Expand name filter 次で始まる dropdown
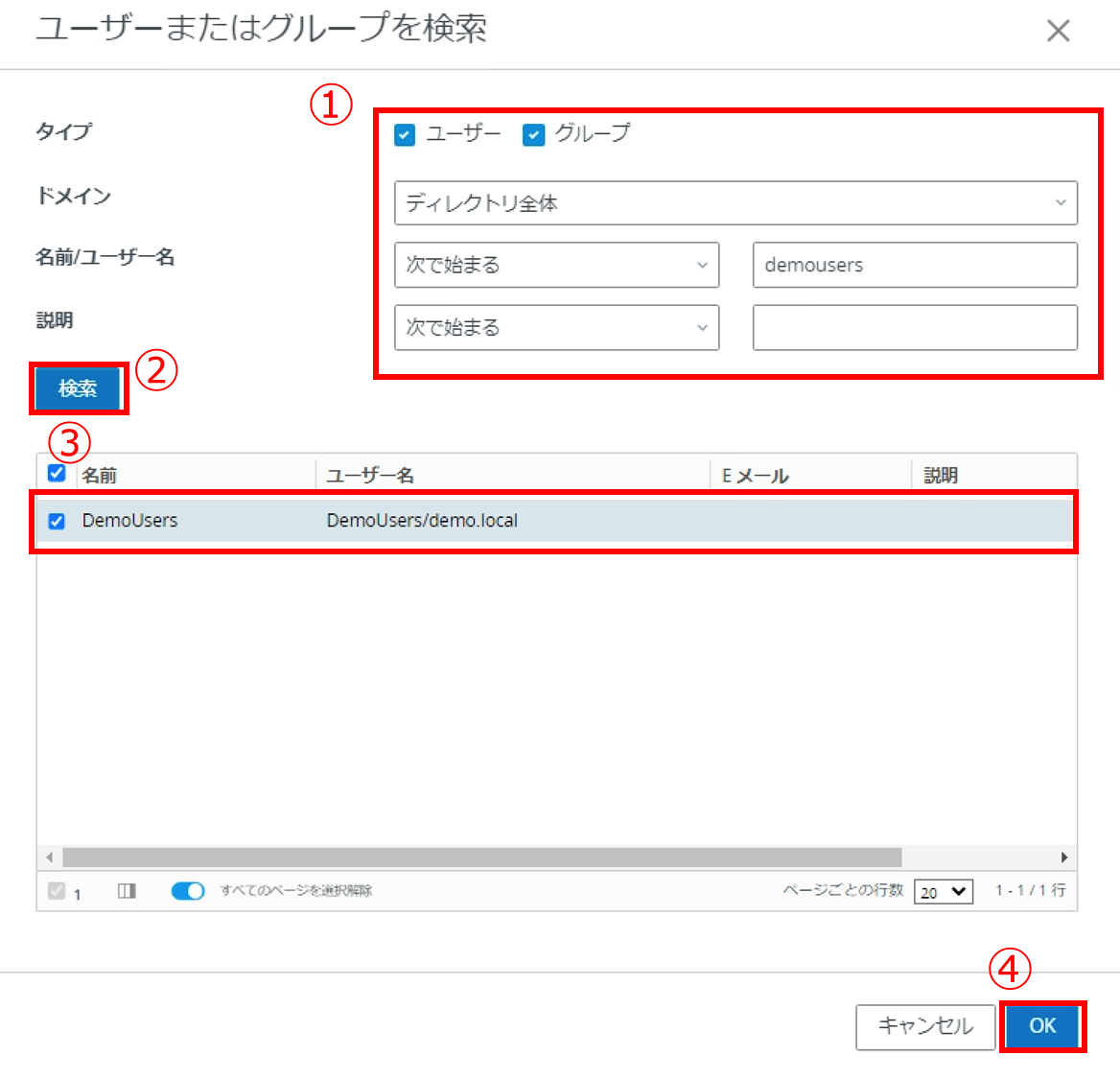 click(556, 265)
